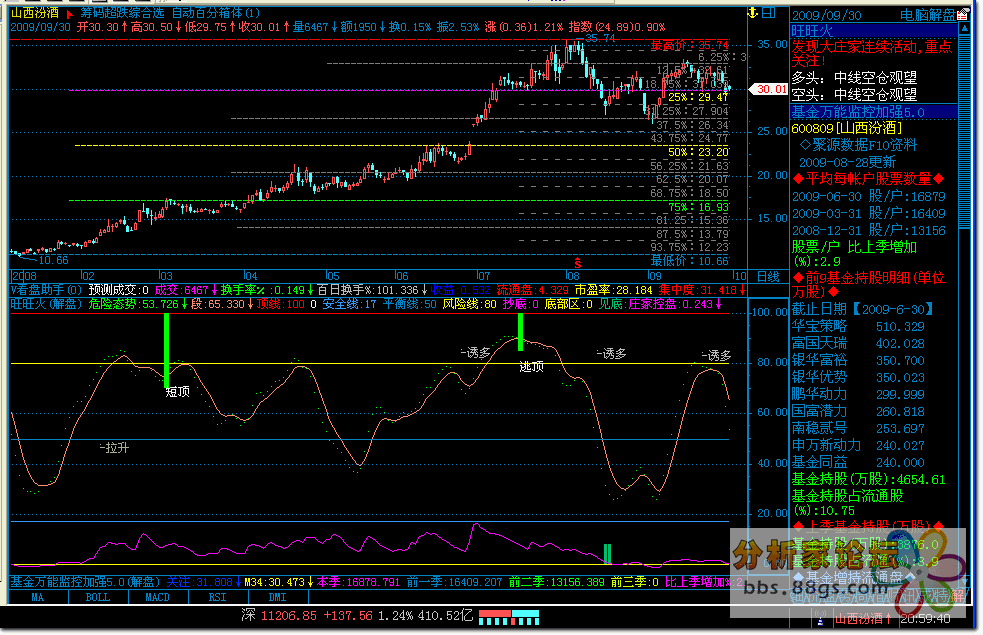
Task: Click the V看盘助手(0) indicator name
Action: (x=46, y=290)
